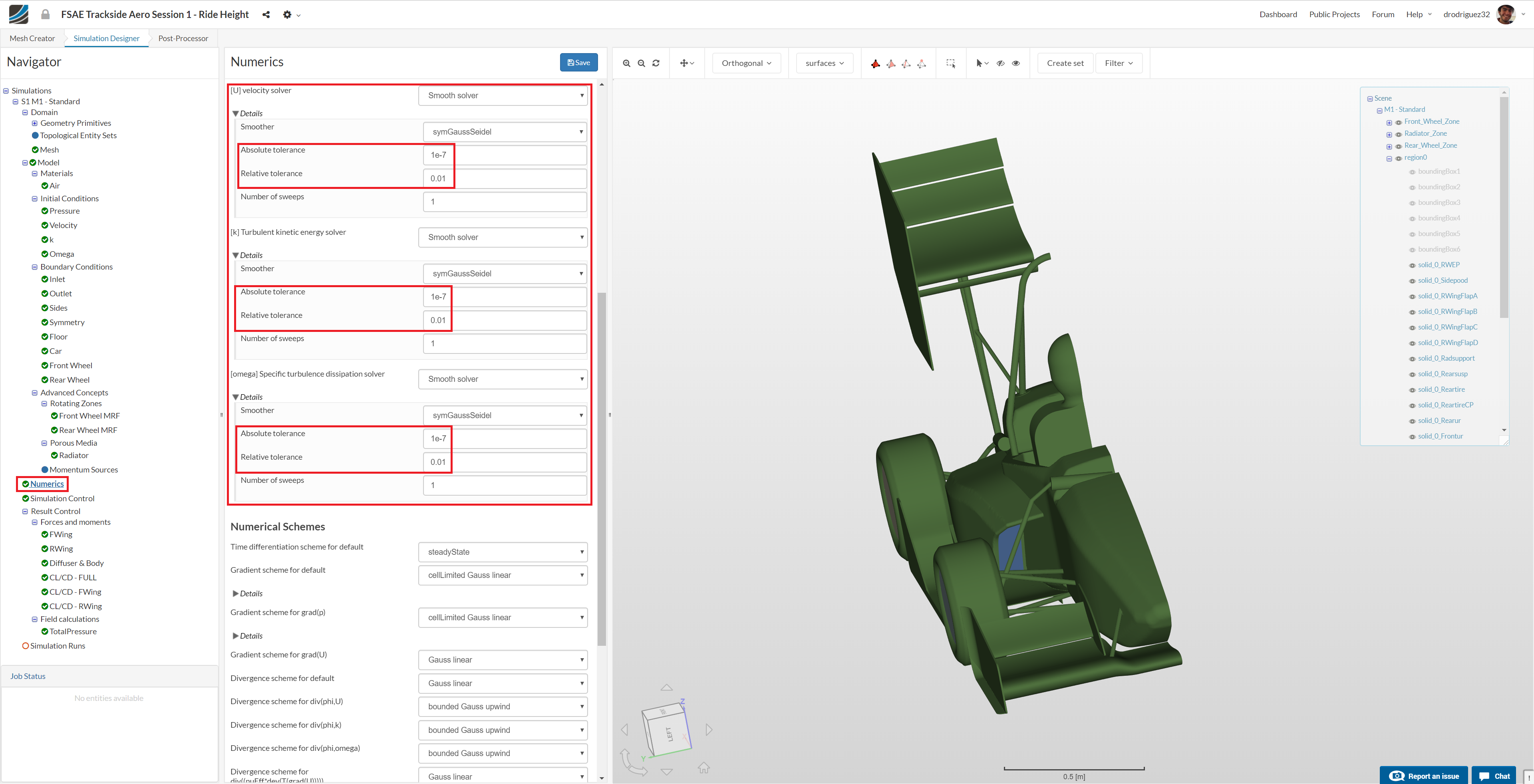Click the zoom in magnifier icon
The height and width of the screenshot is (784, 1534).
[x=626, y=63]
